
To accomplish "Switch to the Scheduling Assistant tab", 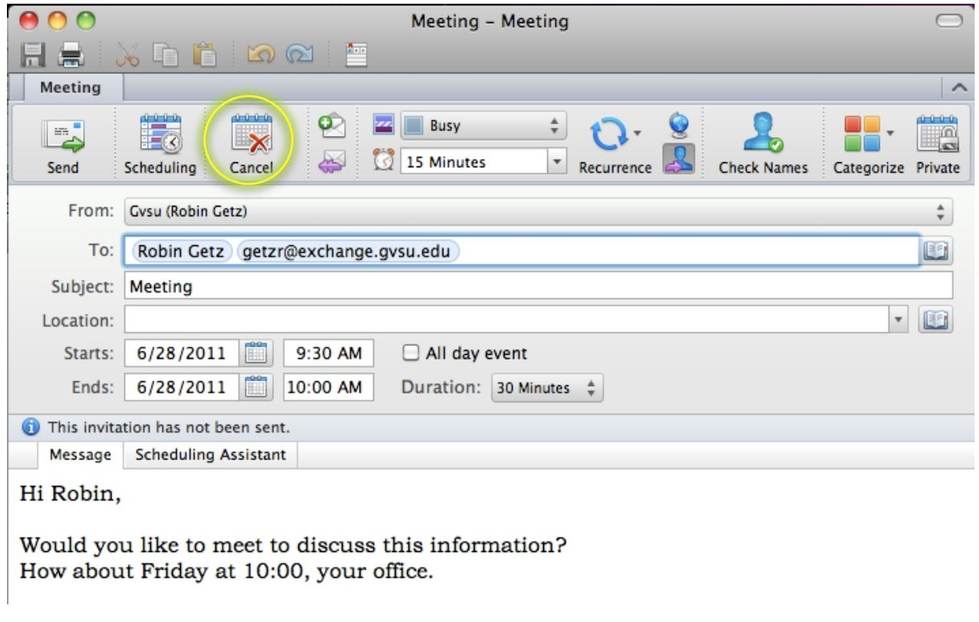I will tap(210, 455).
